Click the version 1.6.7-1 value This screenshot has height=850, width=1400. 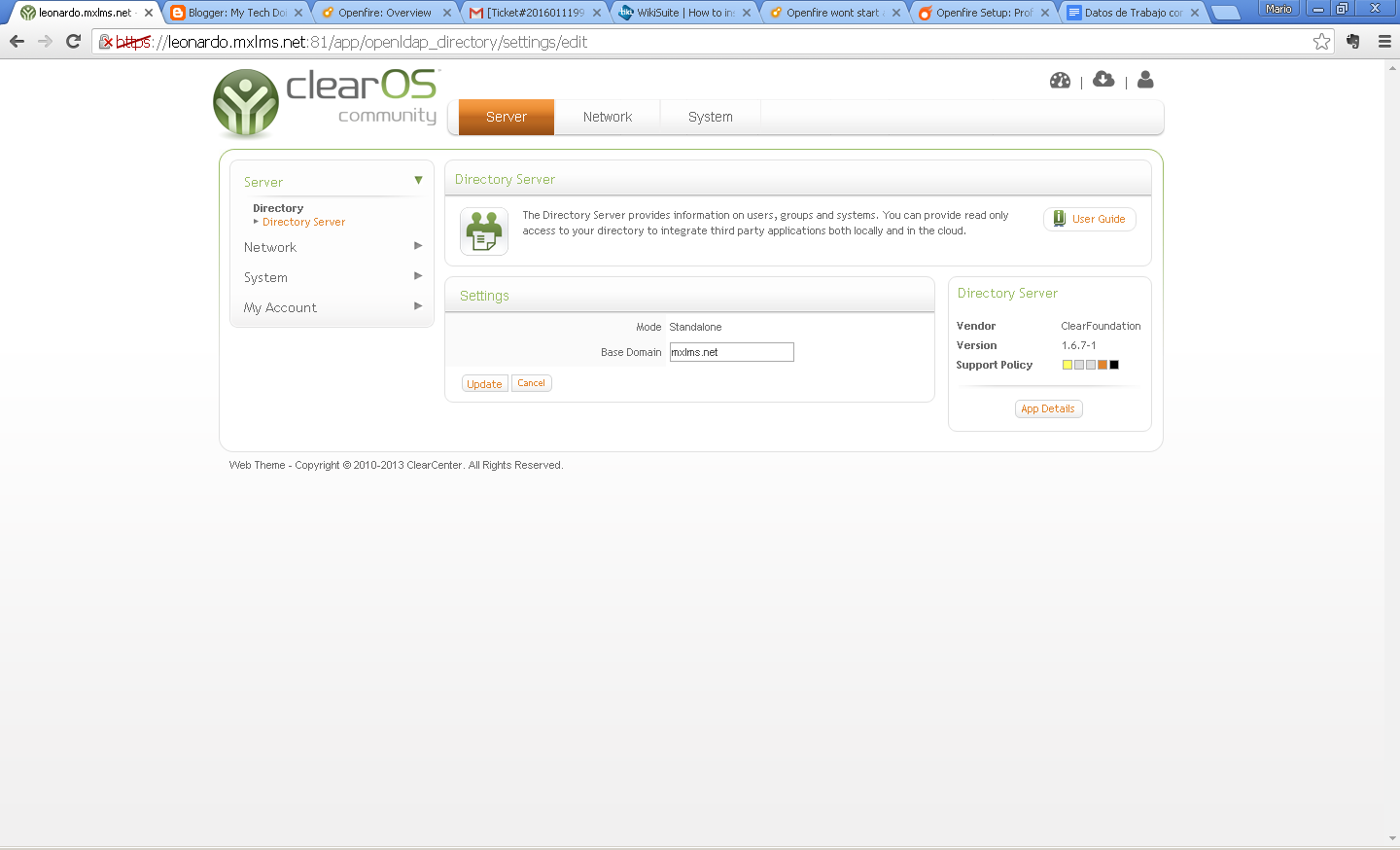click(1078, 345)
